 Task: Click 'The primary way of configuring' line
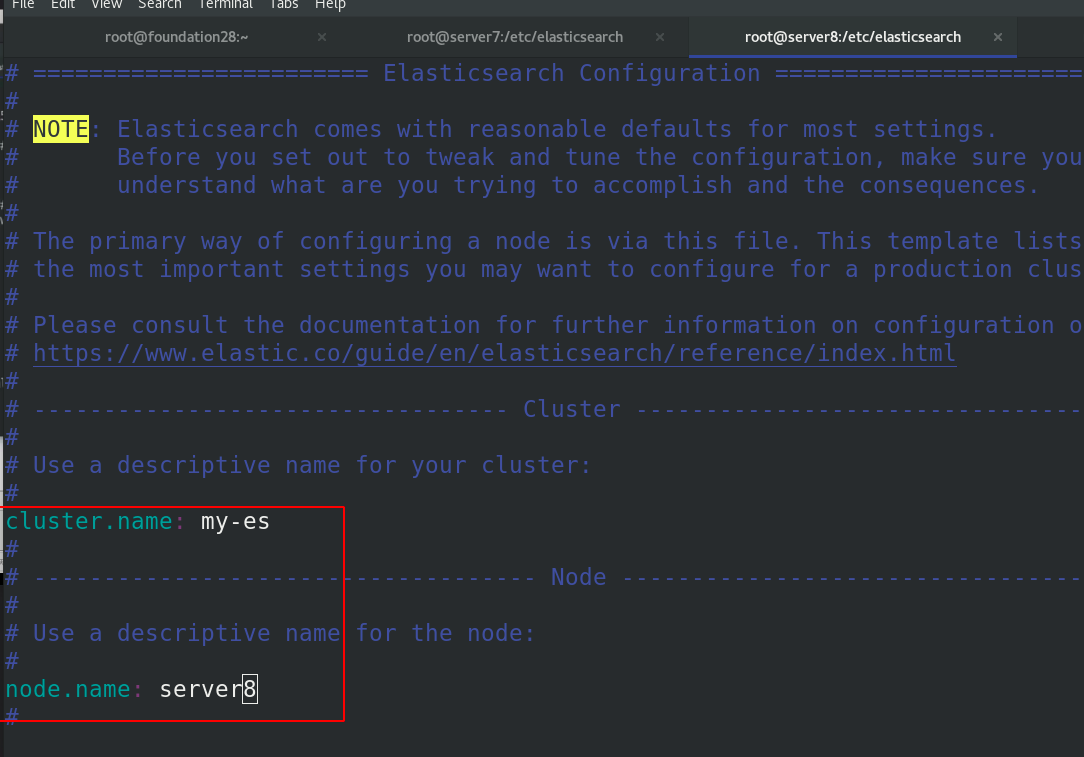pyautogui.click(x=558, y=241)
